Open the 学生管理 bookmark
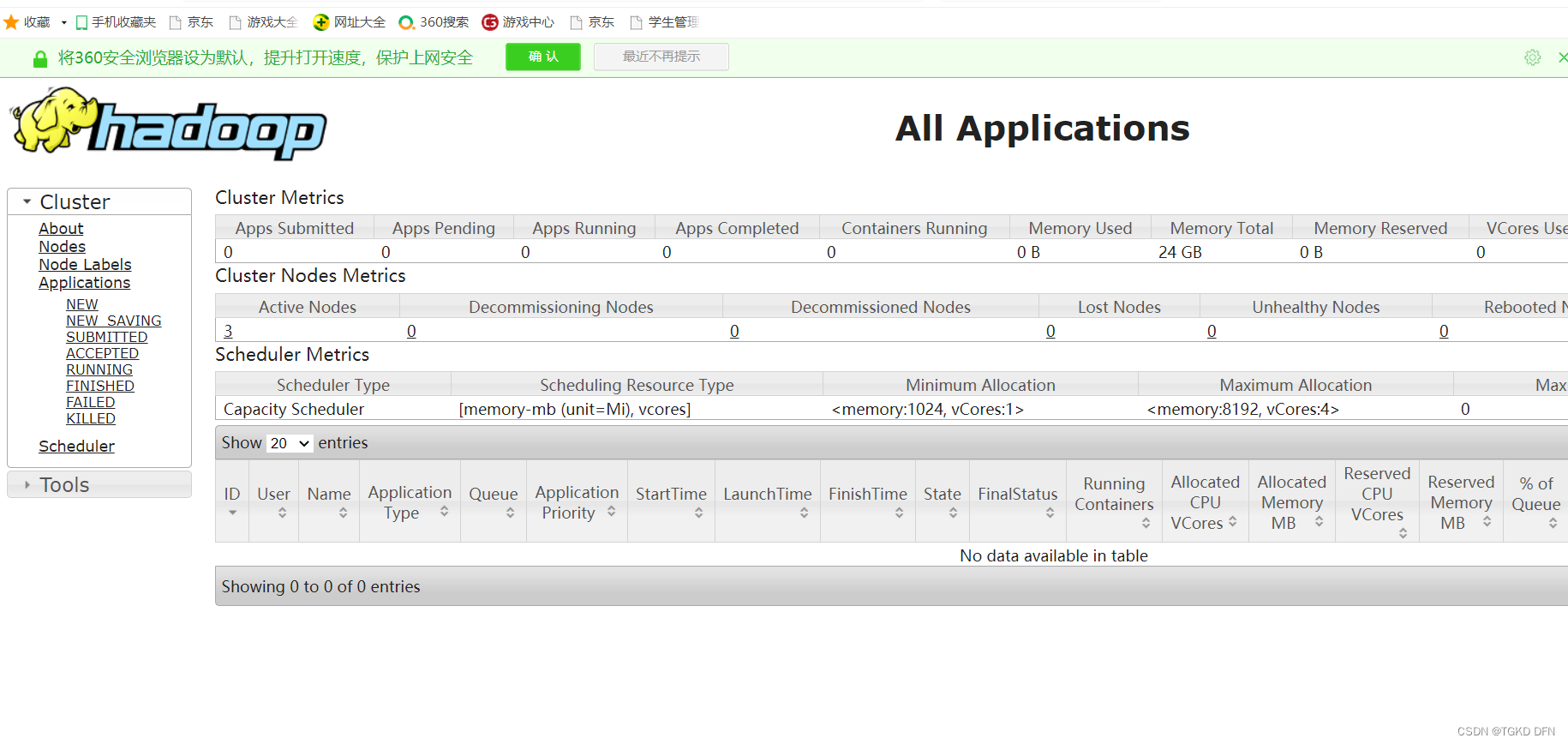Viewport: 1568px width, 744px height. pyautogui.click(x=664, y=22)
